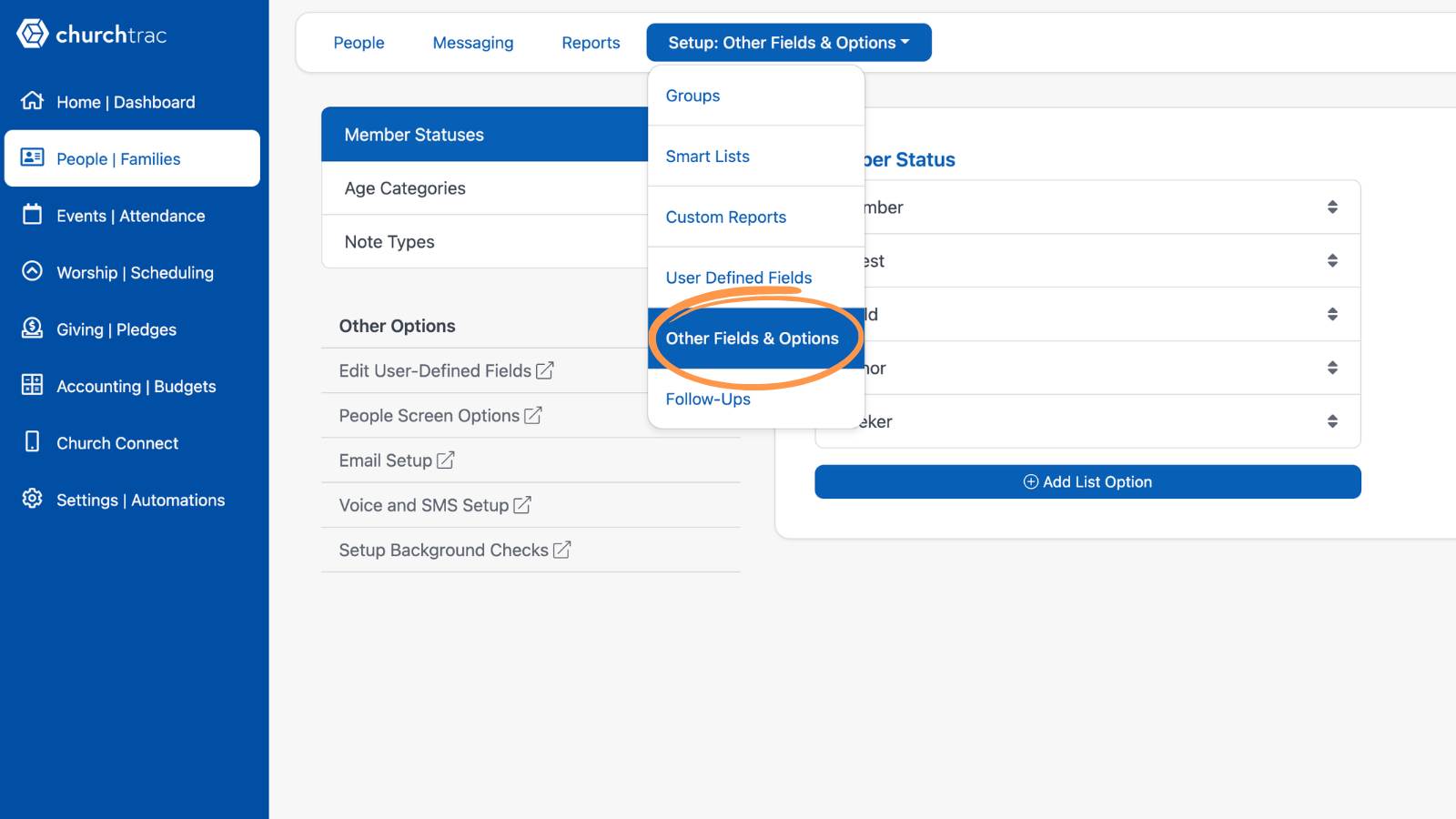This screenshot has width=1456, height=819.
Task: Click the Add List Option button
Action: (1087, 481)
